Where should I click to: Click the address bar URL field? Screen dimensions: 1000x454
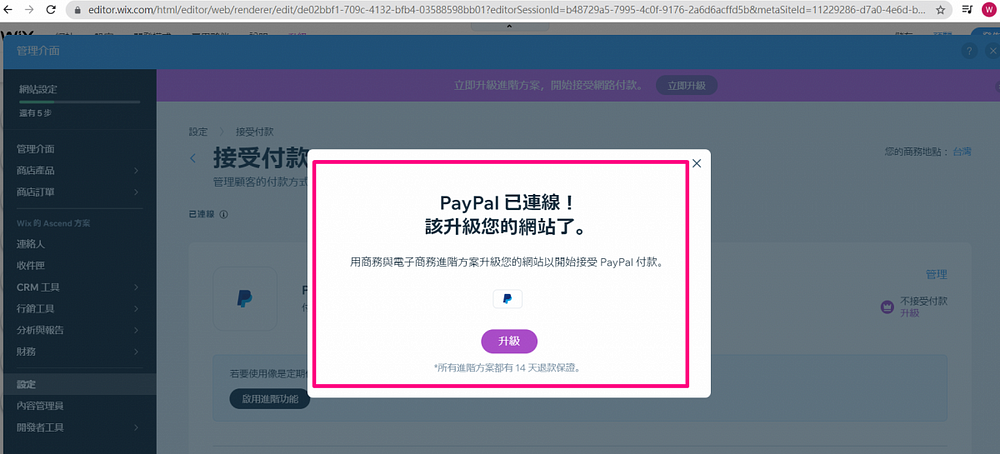tap(508, 10)
